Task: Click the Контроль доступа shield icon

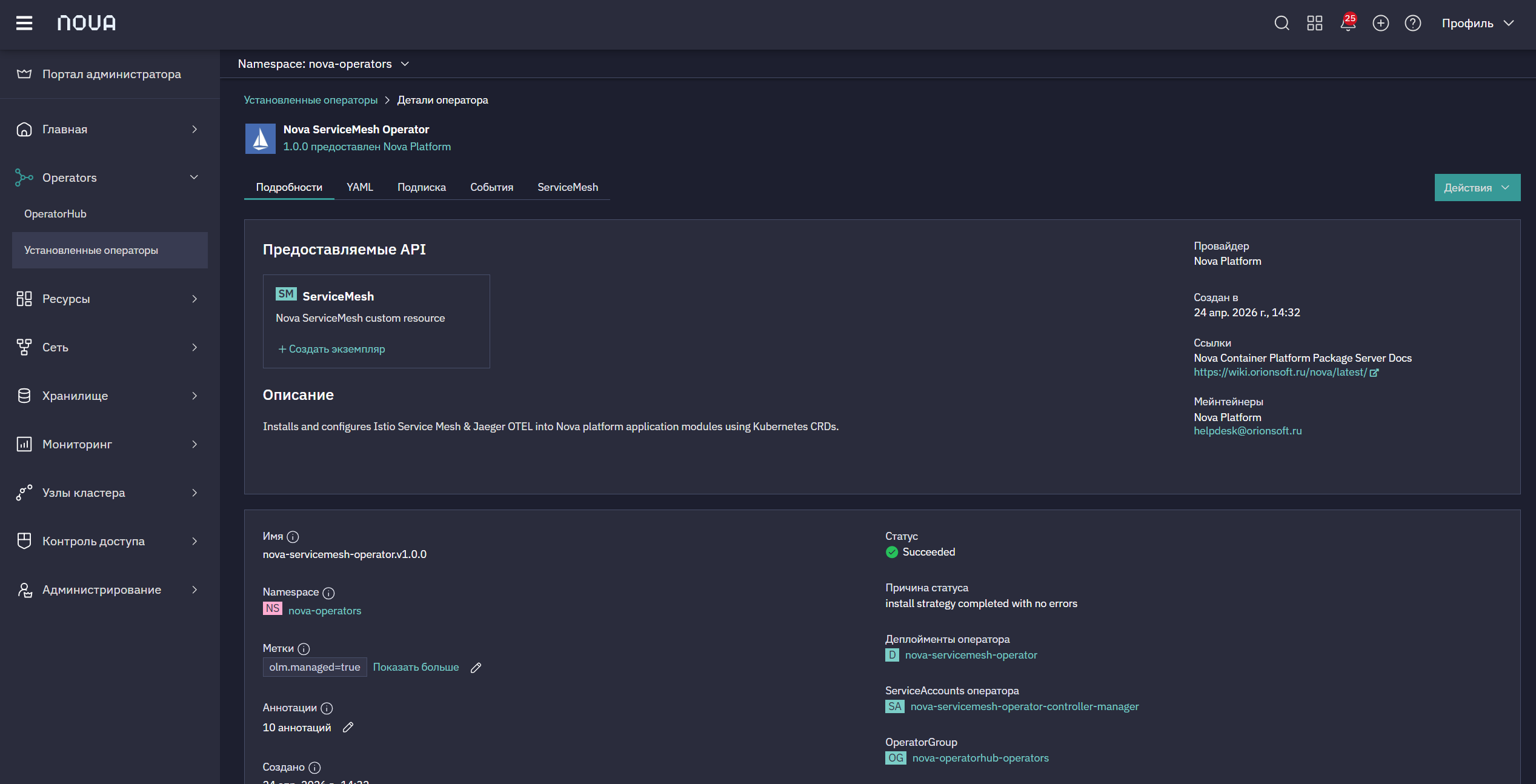Action: pos(24,541)
